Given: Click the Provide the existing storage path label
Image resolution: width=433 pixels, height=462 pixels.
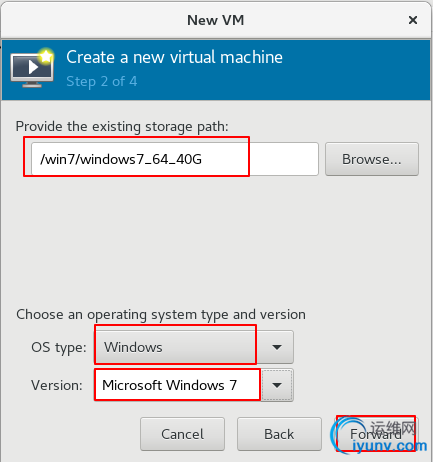Looking at the screenshot, I should 122,127.
